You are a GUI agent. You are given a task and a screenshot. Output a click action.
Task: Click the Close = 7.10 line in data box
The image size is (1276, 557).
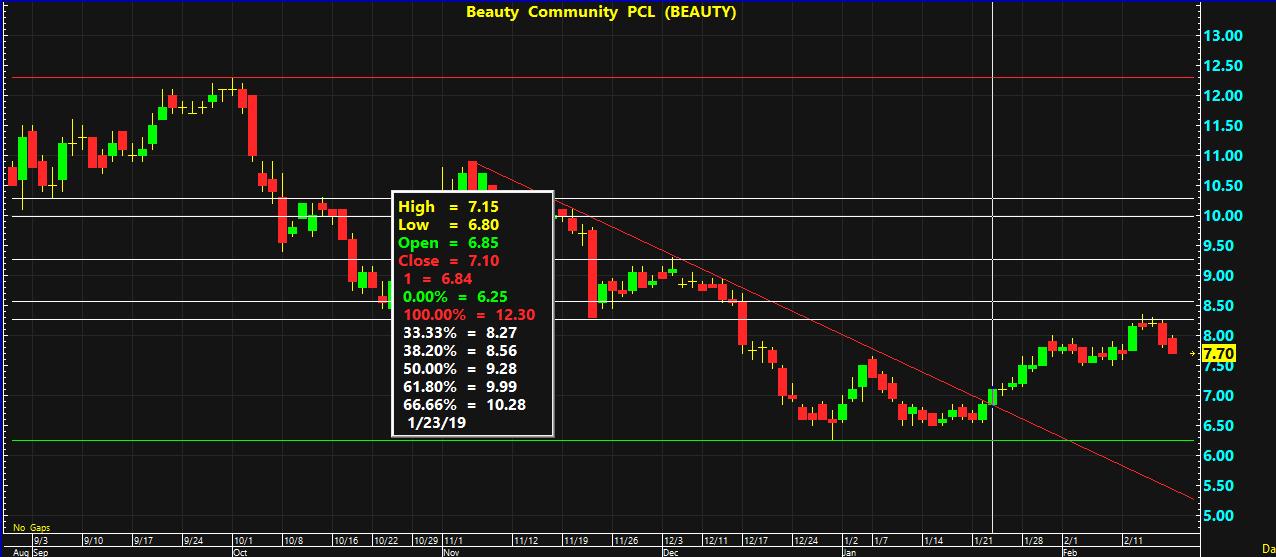tap(448, 261)
